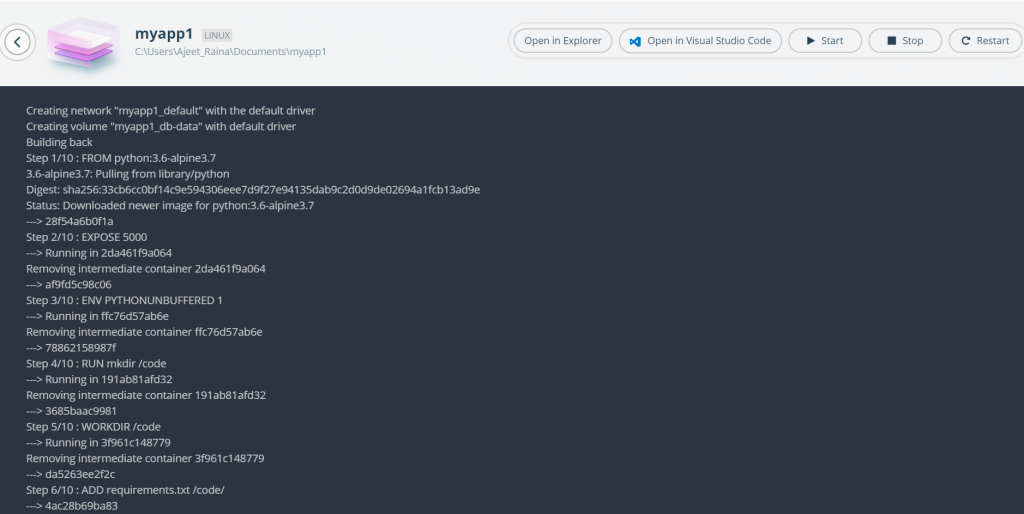Click the play triangle icon for Start
Screen dimensions: 1024x514
tap(810, 40)
